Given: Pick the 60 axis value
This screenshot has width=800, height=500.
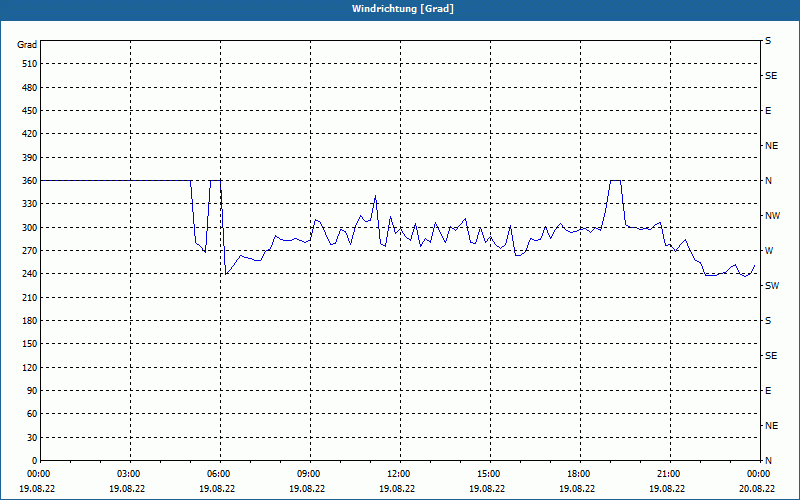Looking at the screenshot, I should coord(32,414).
